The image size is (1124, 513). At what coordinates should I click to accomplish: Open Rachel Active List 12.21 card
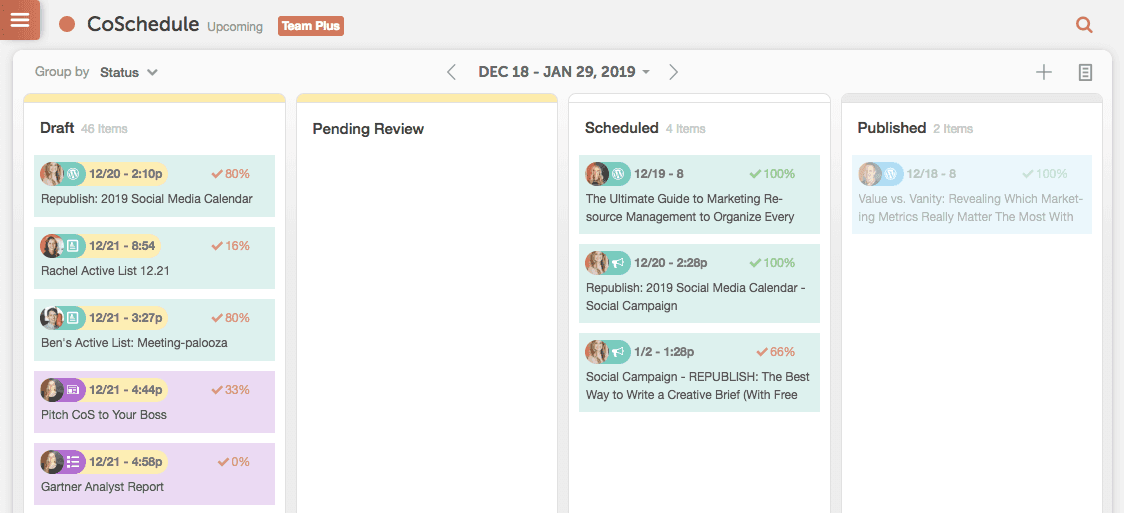[154, 258]
